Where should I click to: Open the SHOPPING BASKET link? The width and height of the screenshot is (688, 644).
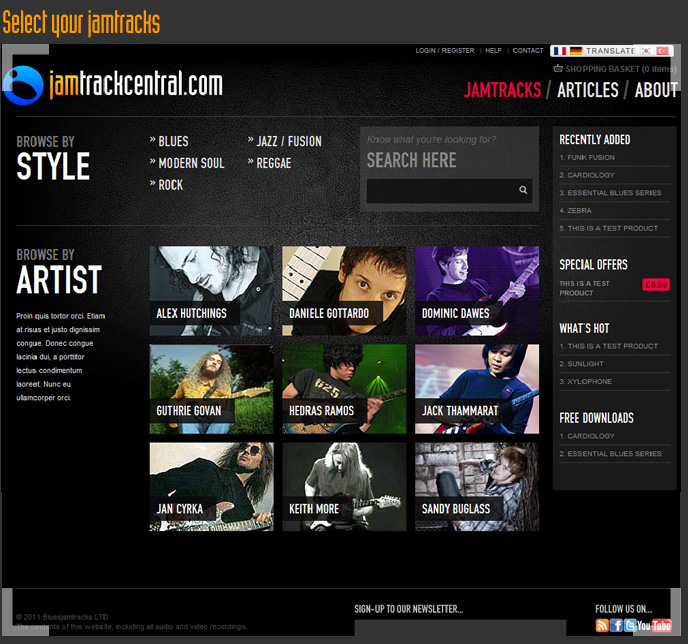[621, 69]
